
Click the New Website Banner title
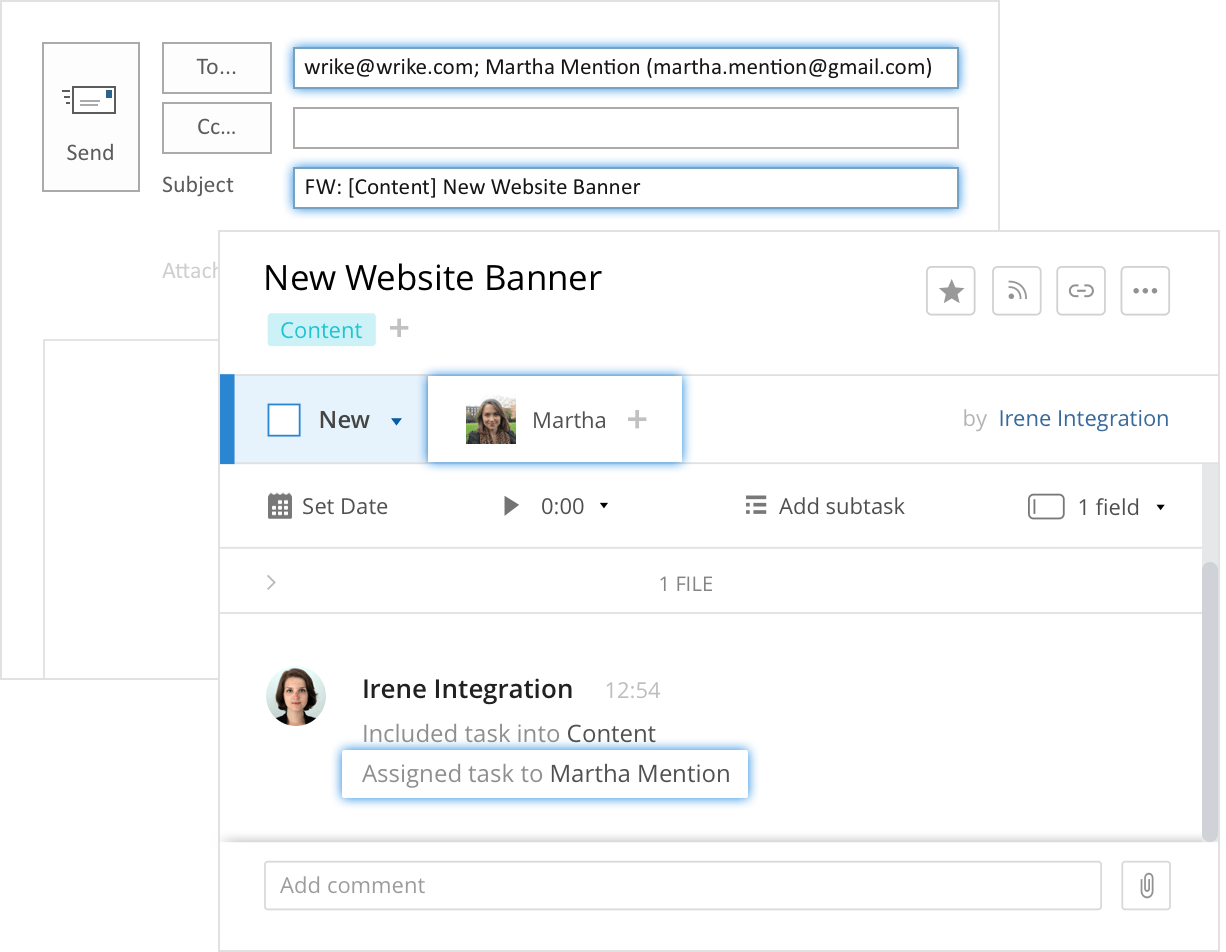[x=432, y=278]
